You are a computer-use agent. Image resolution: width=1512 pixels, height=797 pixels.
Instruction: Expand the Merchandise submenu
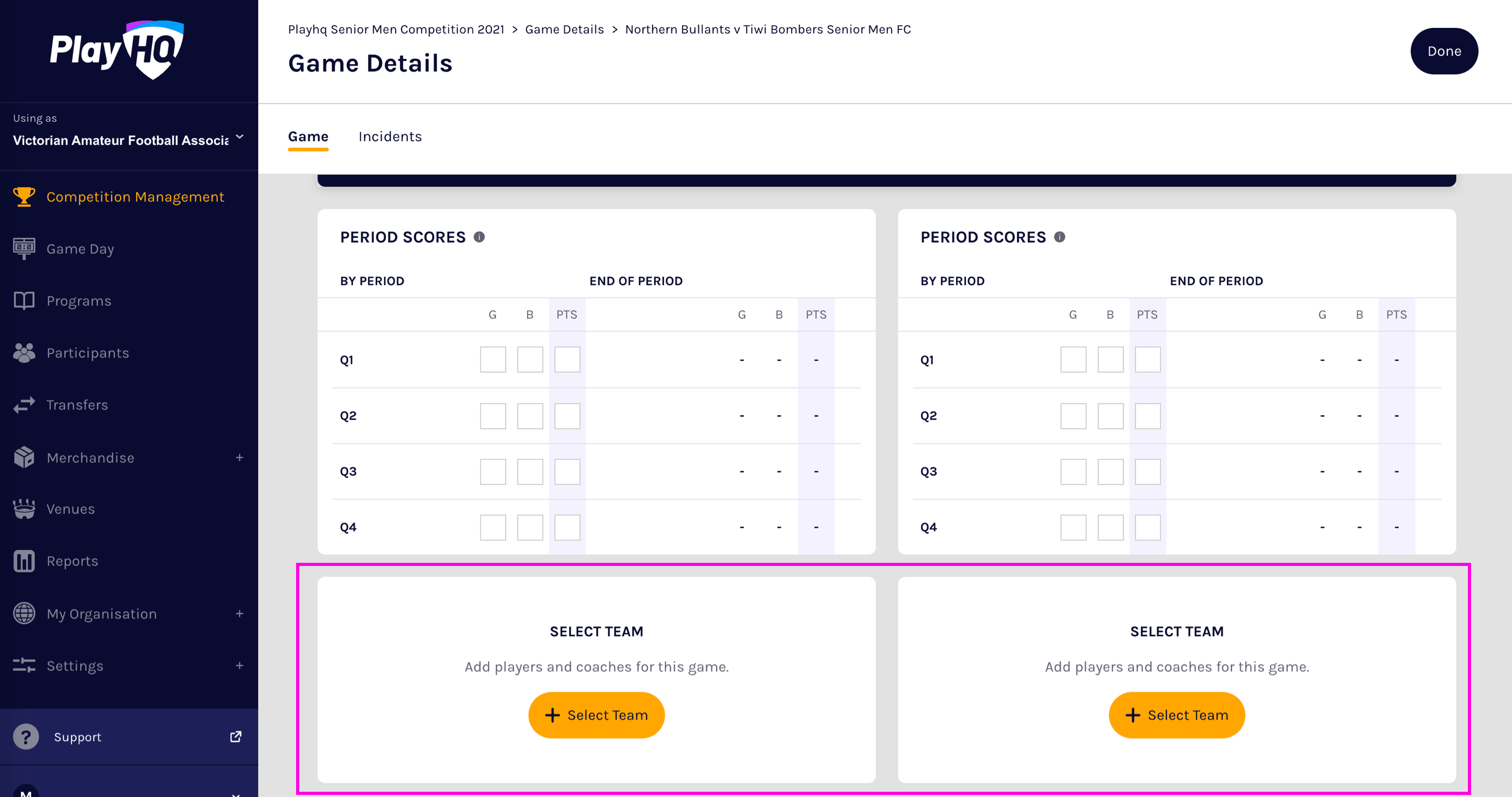[239, 457]
